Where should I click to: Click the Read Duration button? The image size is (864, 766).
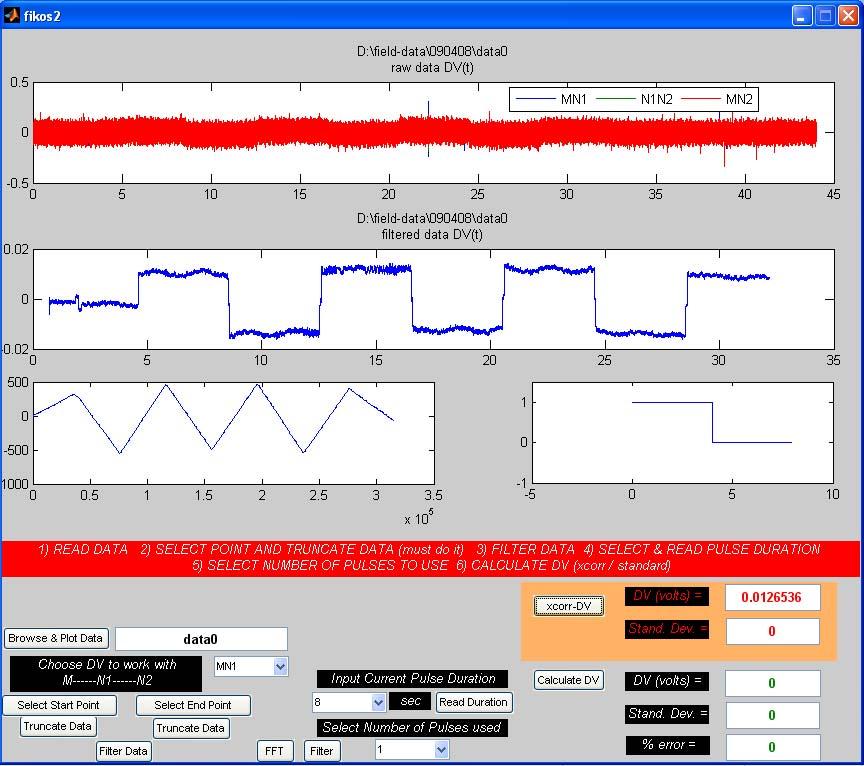click(473, 702)
